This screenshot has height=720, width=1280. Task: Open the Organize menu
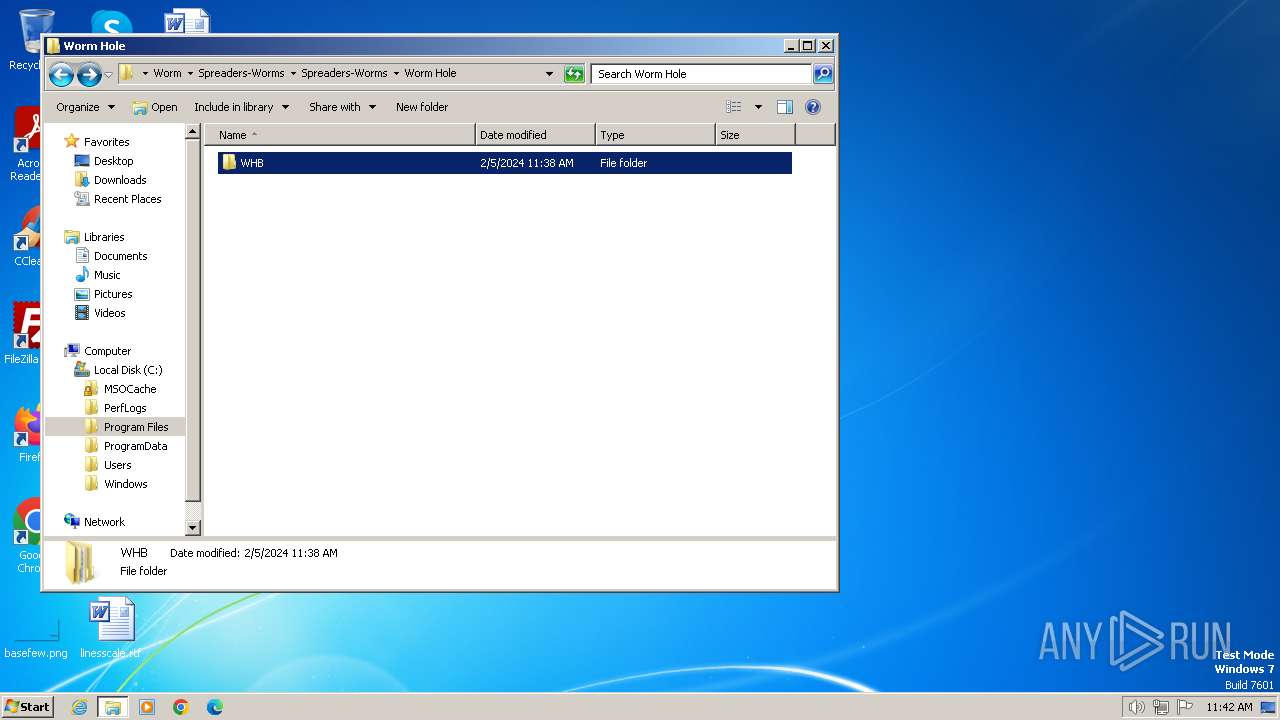point(85,107)
